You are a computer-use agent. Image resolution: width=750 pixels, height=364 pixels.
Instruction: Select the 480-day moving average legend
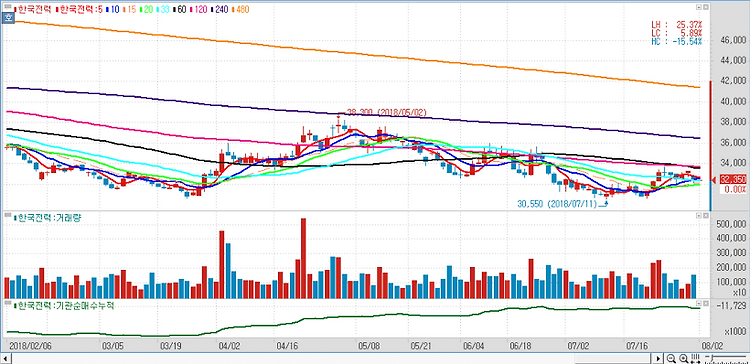point(241,9)
